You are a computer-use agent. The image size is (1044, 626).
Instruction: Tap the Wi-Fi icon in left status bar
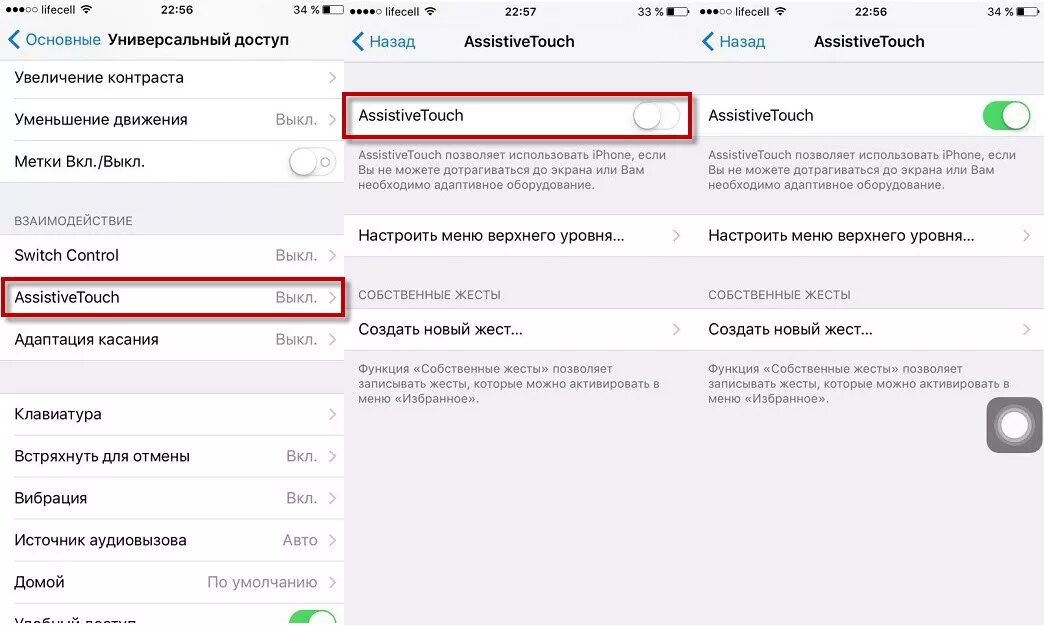click(87, 10)
